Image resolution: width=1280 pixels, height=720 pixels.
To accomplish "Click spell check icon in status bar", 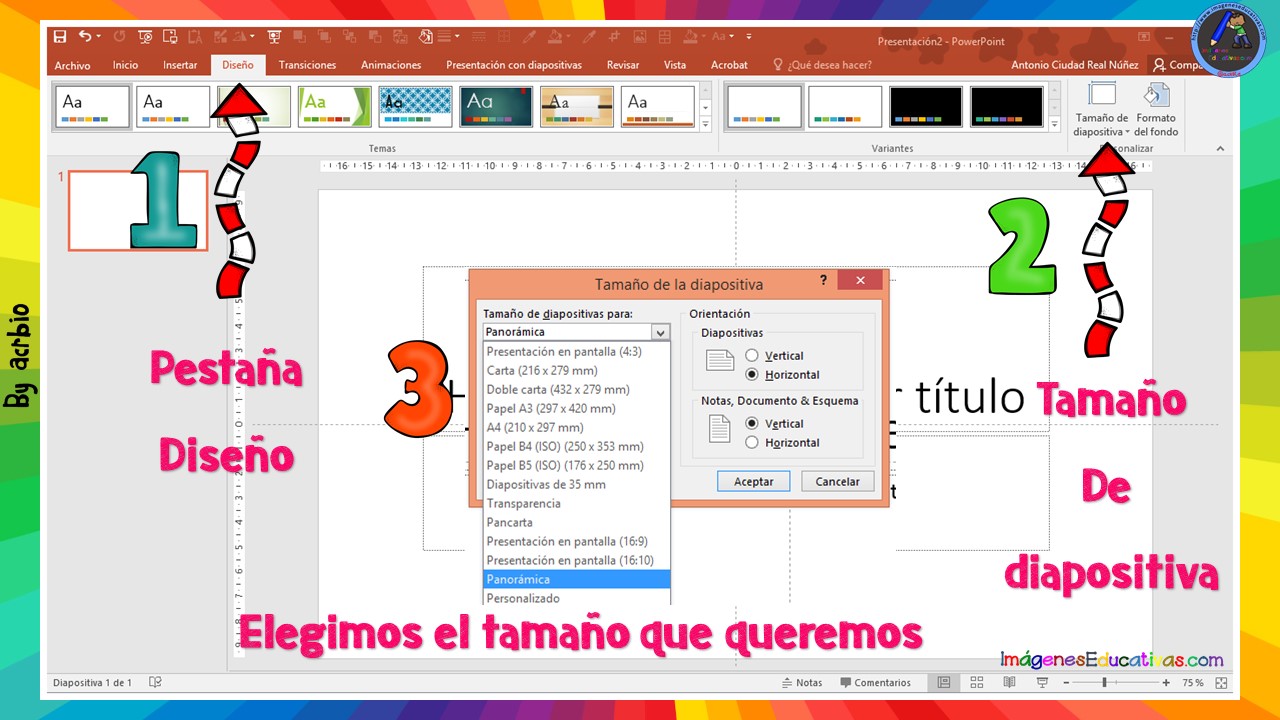I will pos(155,683).
